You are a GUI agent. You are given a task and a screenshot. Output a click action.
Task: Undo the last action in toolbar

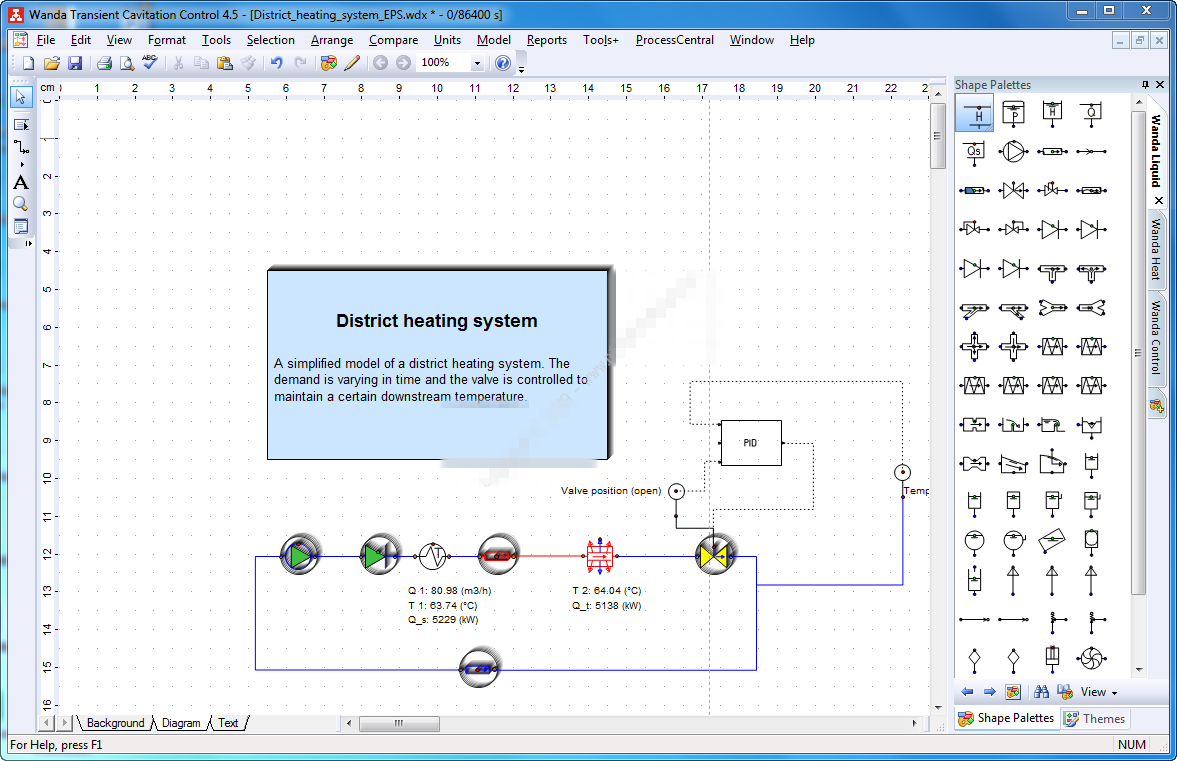(x=276, y=63)
